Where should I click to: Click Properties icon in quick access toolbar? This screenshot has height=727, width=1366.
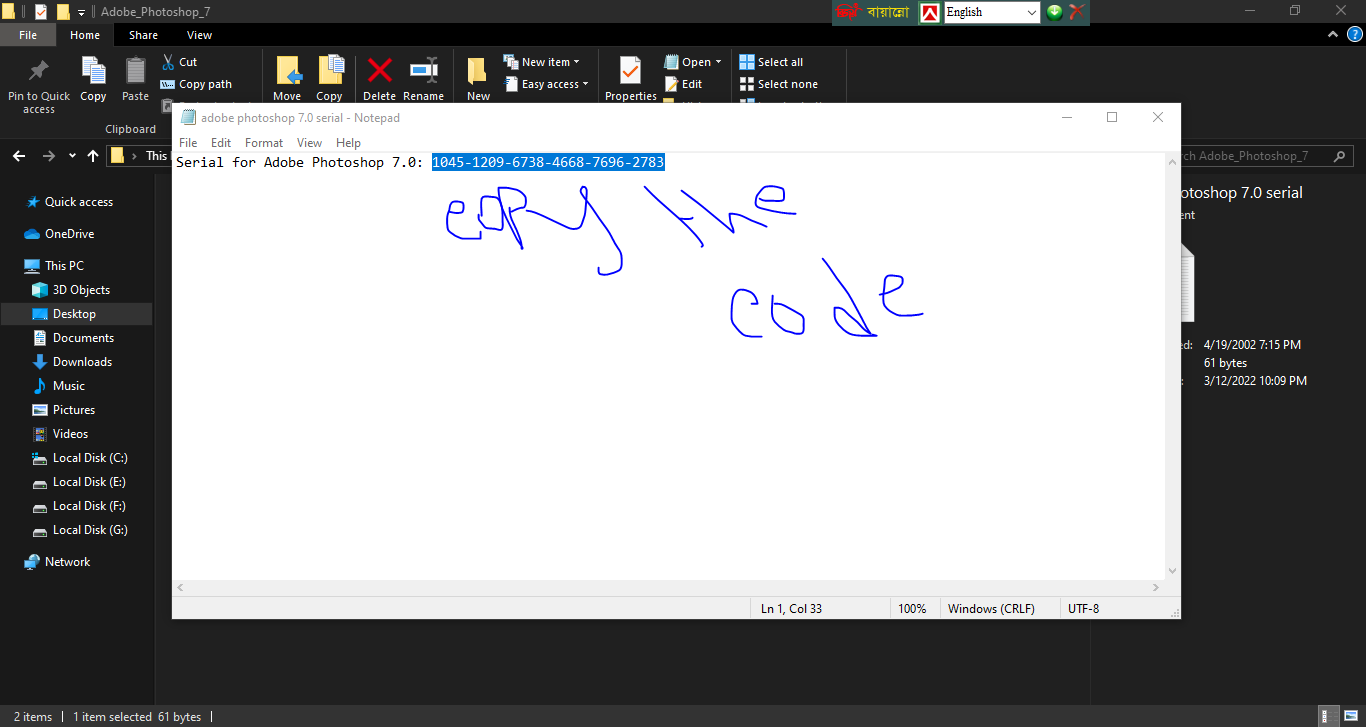pos(40,12)
